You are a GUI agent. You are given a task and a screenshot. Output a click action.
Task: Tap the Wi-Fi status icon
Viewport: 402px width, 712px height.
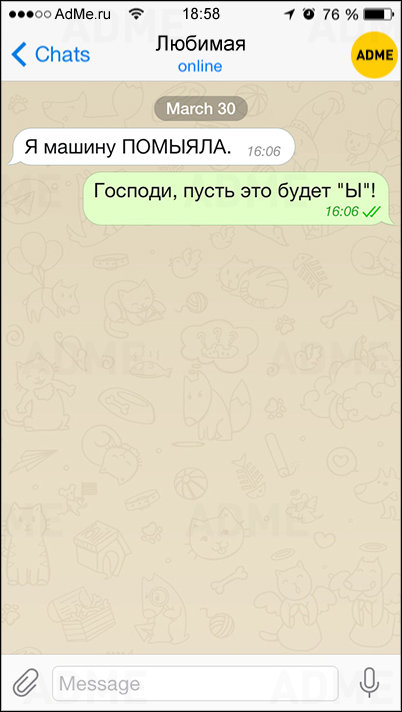136,14
